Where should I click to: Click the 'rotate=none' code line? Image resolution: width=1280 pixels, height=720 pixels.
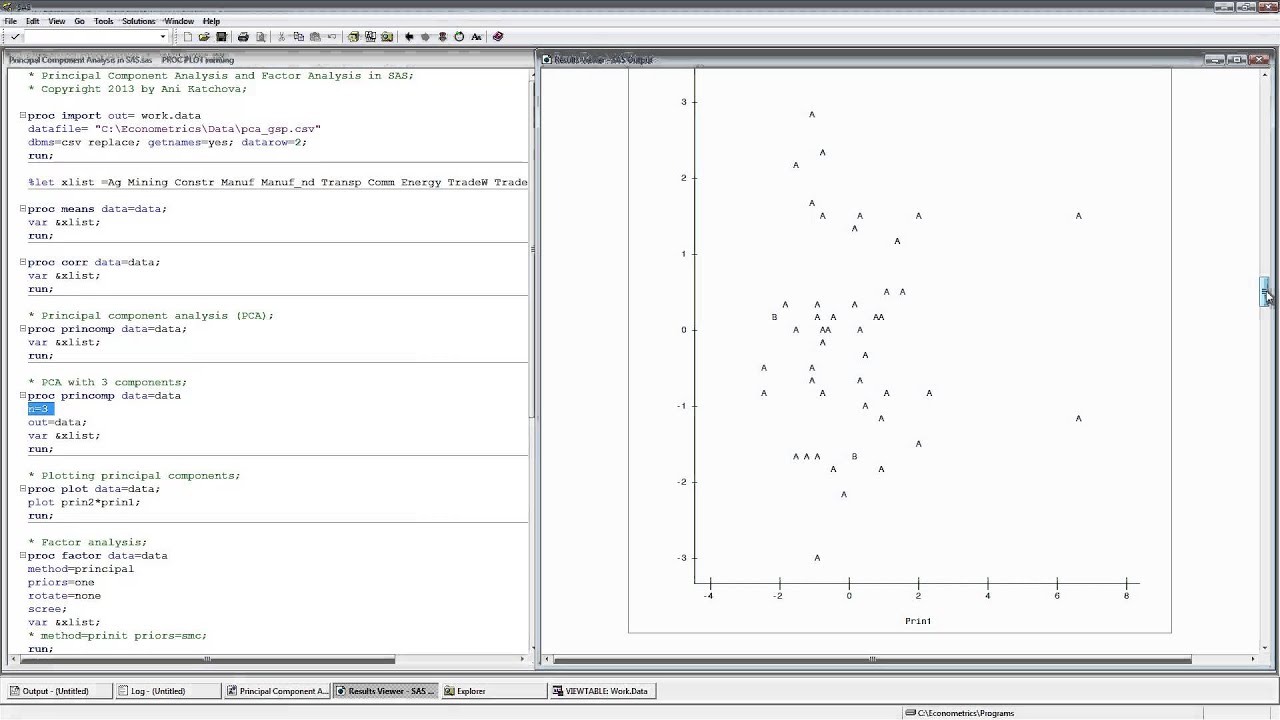tap(64, 596)
